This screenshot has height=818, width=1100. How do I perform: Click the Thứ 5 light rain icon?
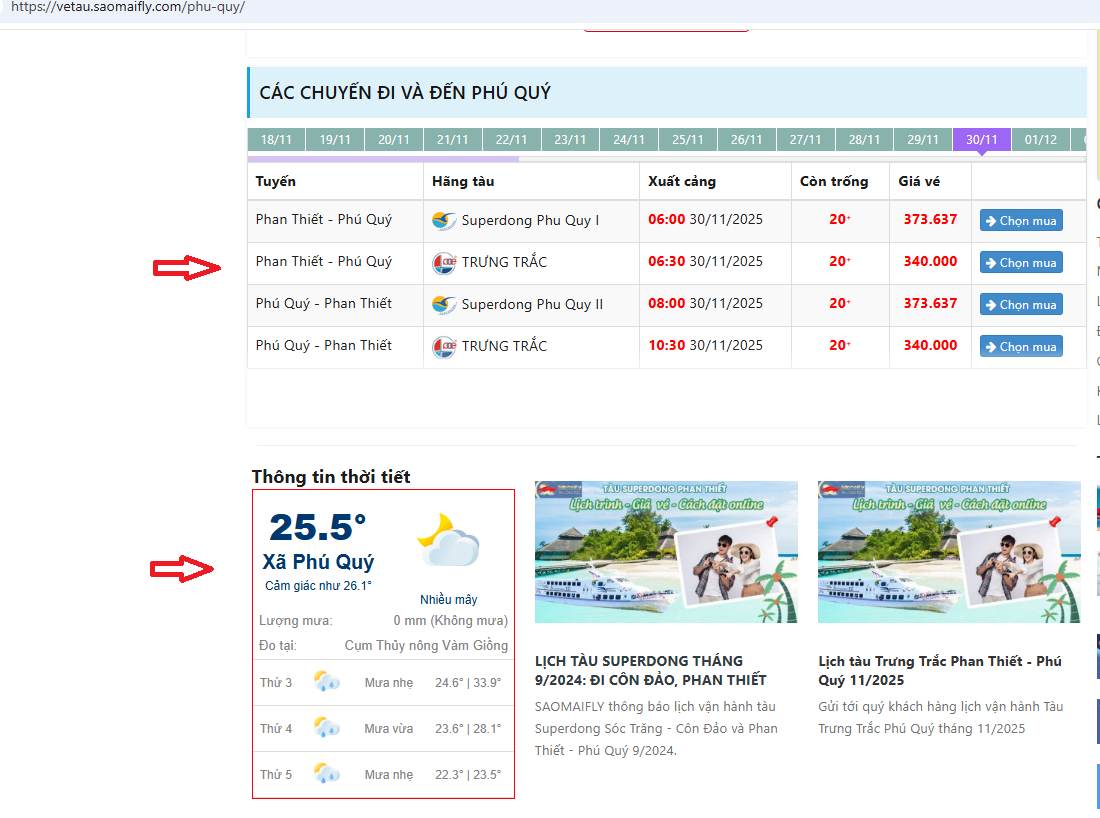tap(326, 774)
